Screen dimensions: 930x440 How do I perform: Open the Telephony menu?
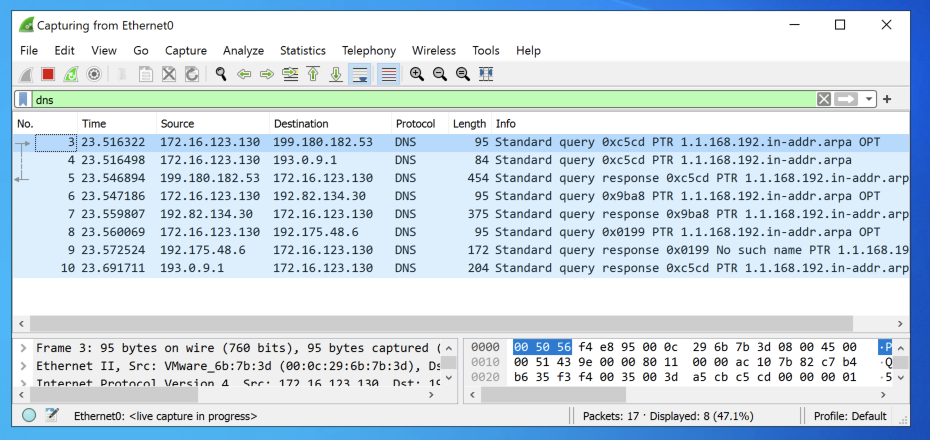click(x=368, y=50)
